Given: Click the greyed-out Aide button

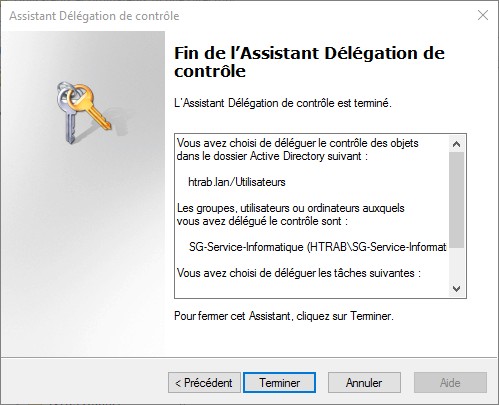Looking at the screenshot, I should (450, 382).
